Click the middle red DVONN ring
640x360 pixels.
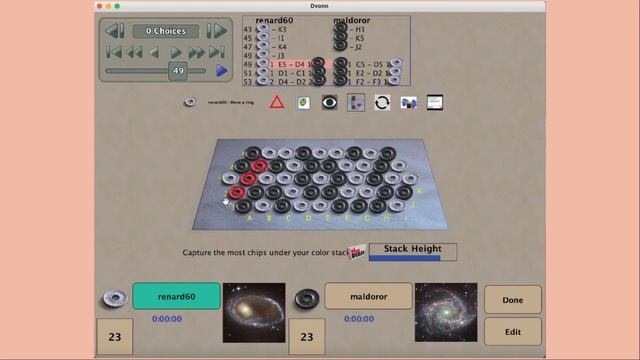click(248, 178)
